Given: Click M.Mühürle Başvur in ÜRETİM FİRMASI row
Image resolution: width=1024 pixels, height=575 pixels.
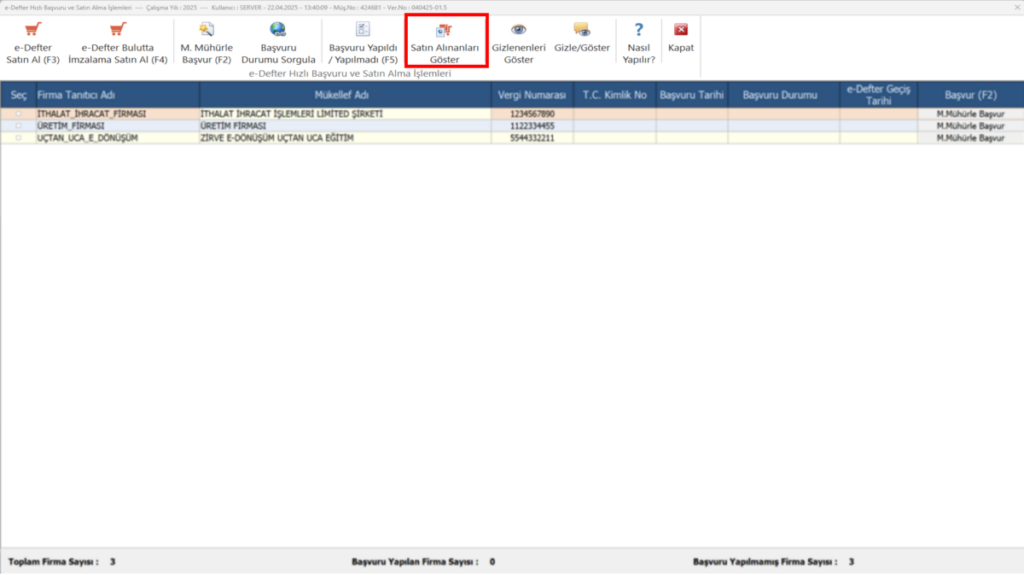Looking at the screenshot, I should point(970,125).
